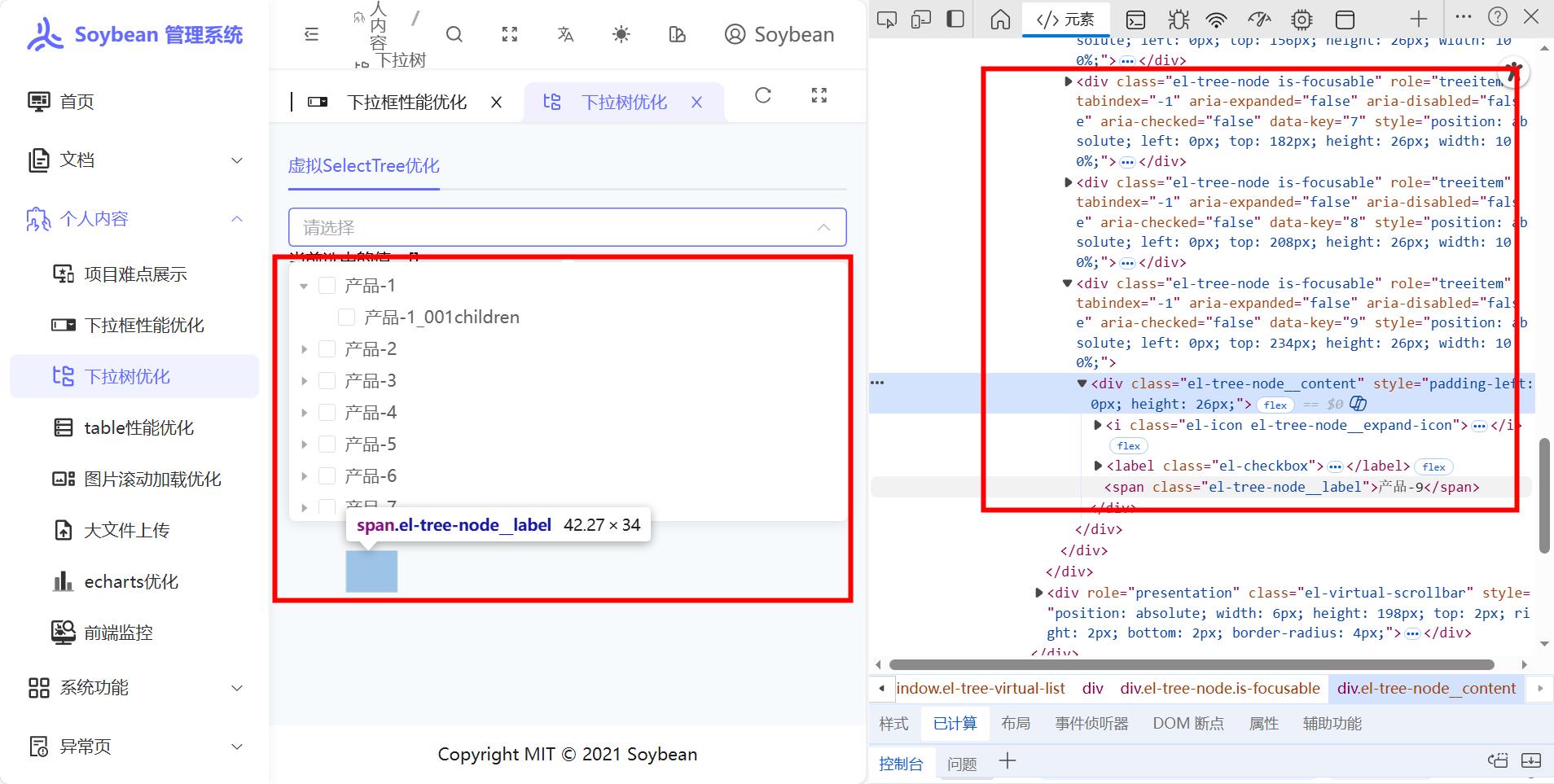The width and height of the screenshot is (1554, 784).
Task: Switch to the 下拉框性能优化 tab
Action: pos(406,103)
